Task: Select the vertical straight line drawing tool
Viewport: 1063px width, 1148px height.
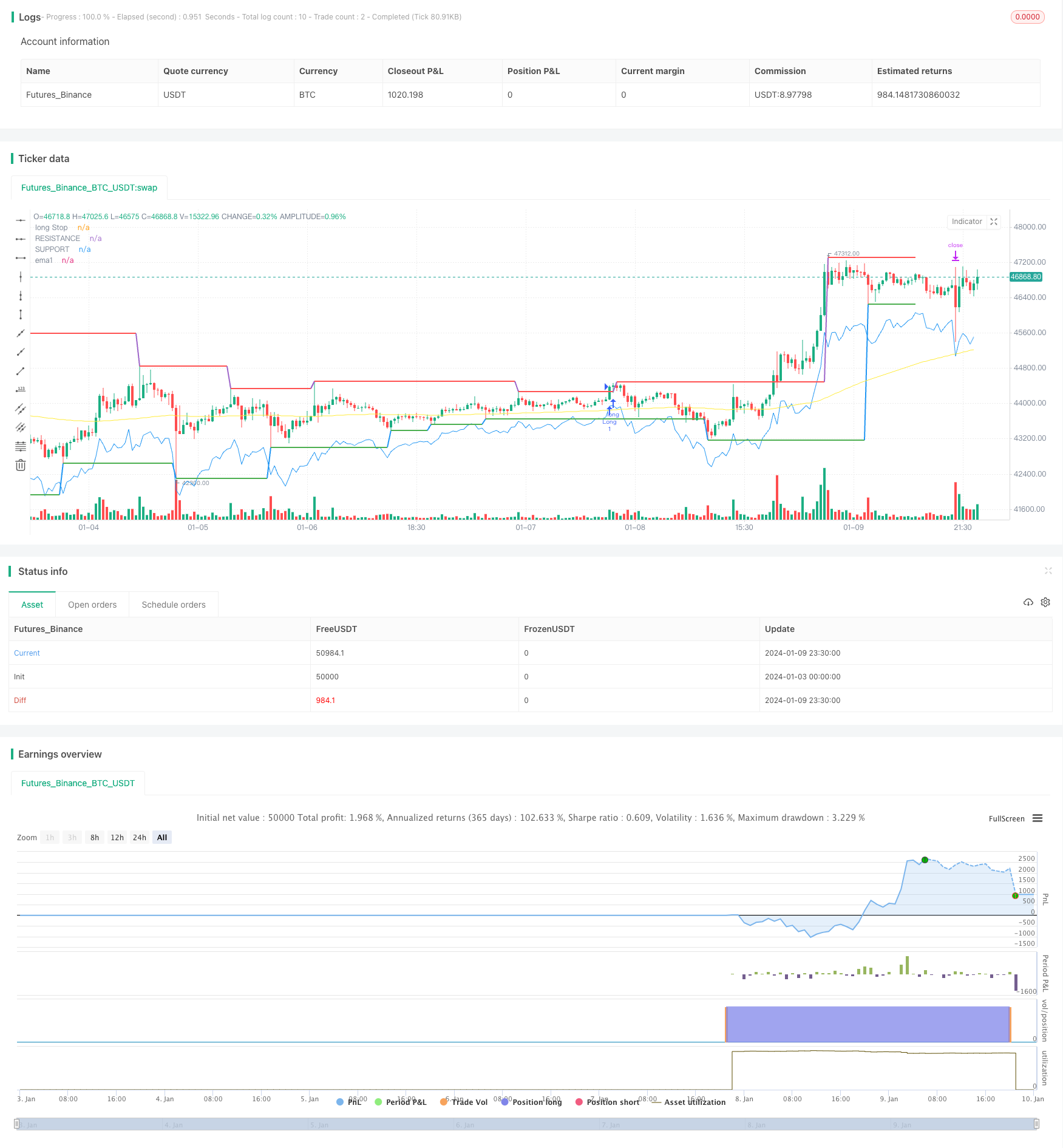Action: [21, 277]
